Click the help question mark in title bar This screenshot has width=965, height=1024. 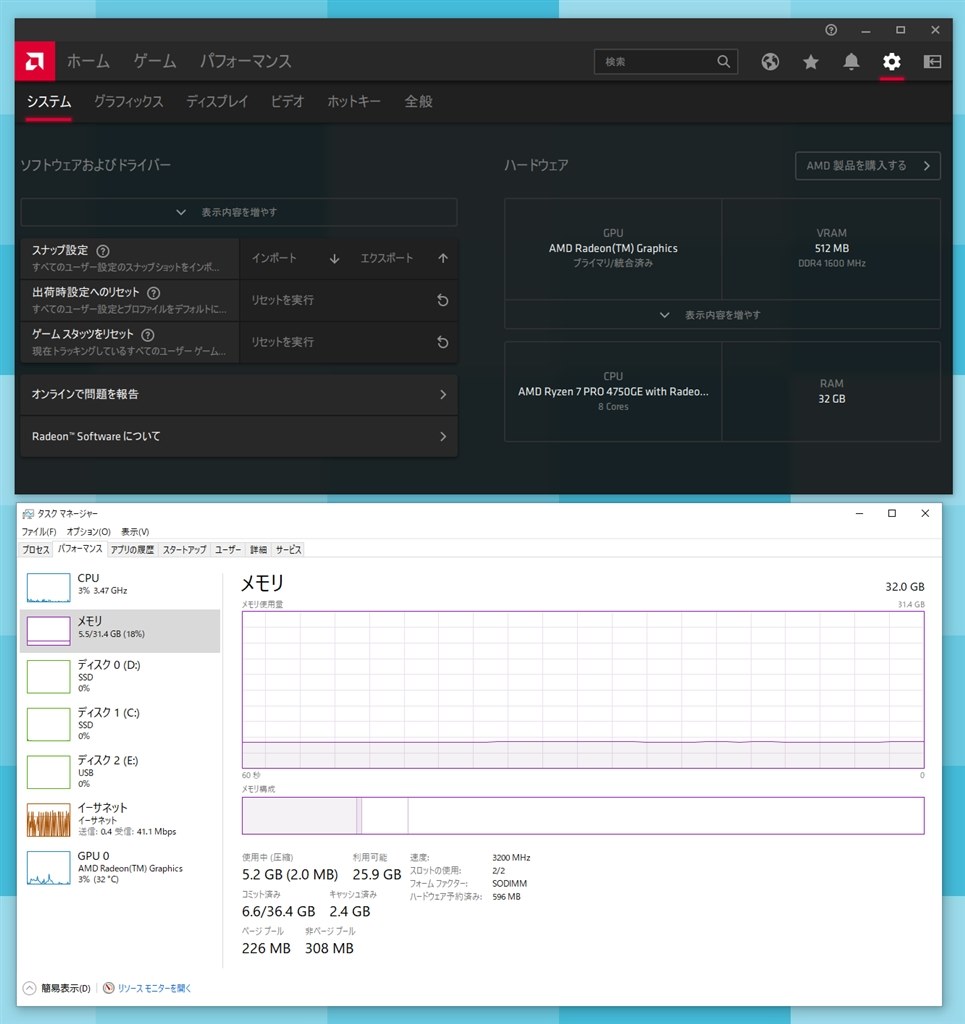pos(831,30)
